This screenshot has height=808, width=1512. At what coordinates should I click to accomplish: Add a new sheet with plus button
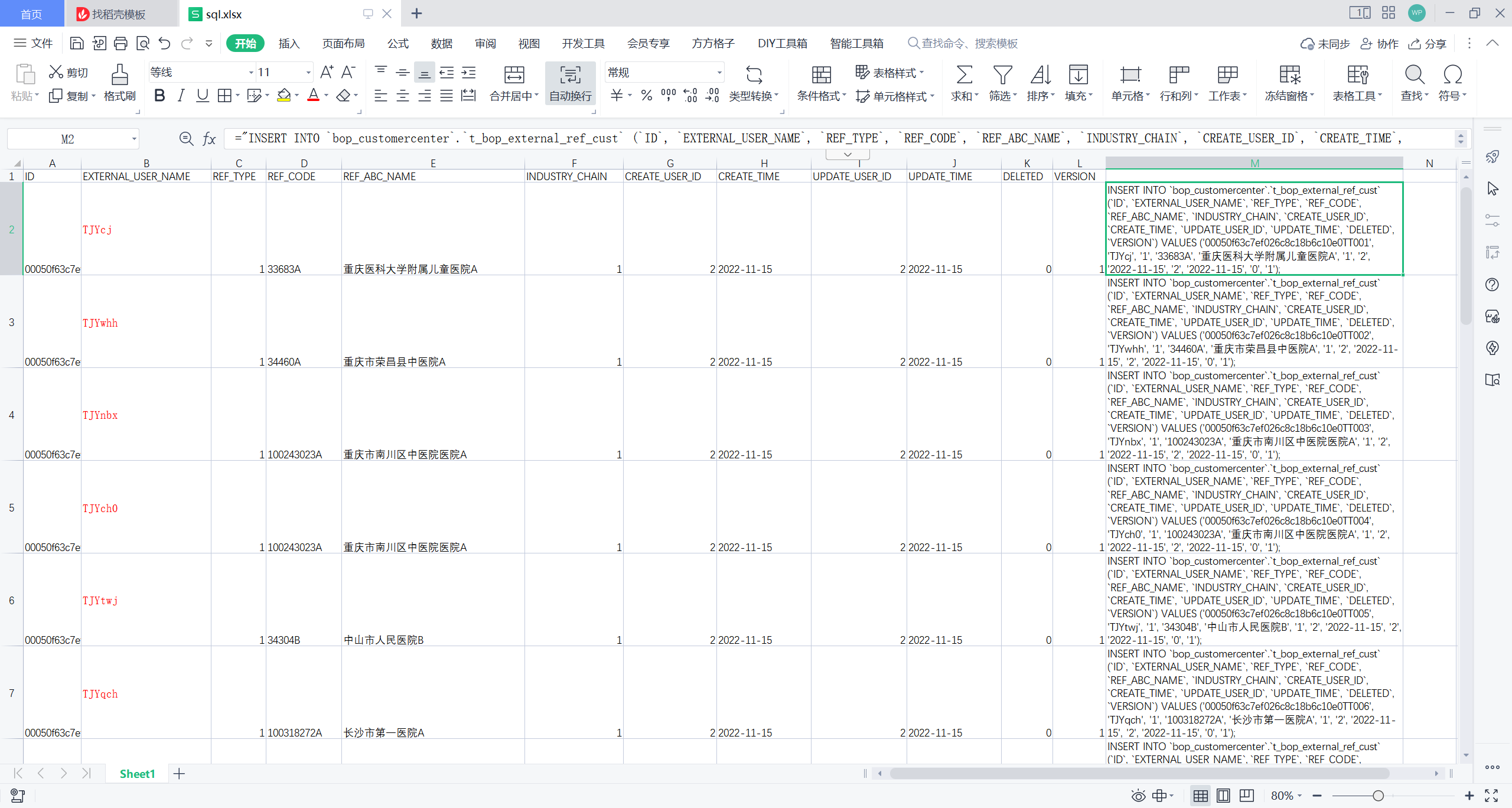pos(180,774)
